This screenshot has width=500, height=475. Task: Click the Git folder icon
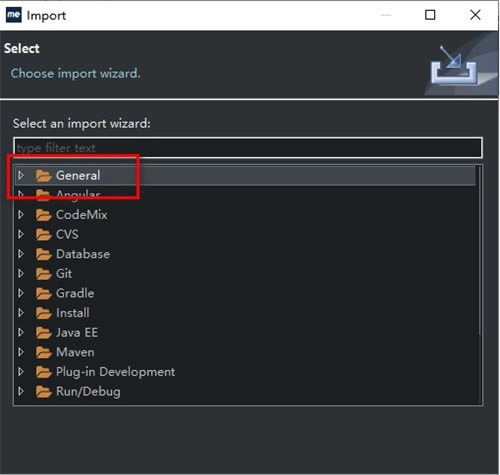[43, 274]
